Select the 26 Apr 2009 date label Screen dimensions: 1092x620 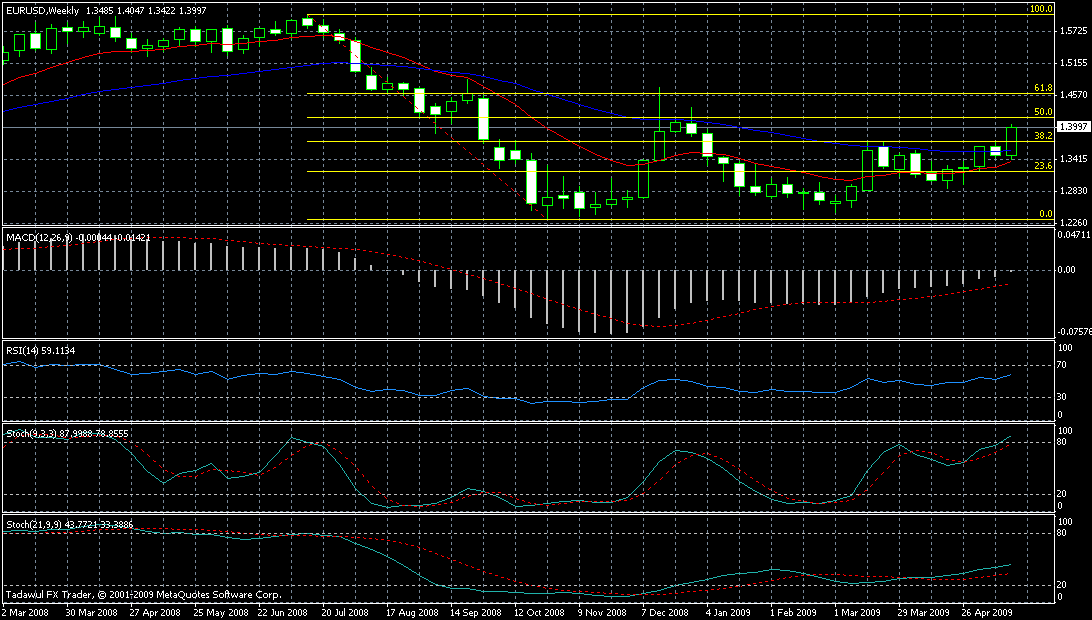tap(986, 610)
